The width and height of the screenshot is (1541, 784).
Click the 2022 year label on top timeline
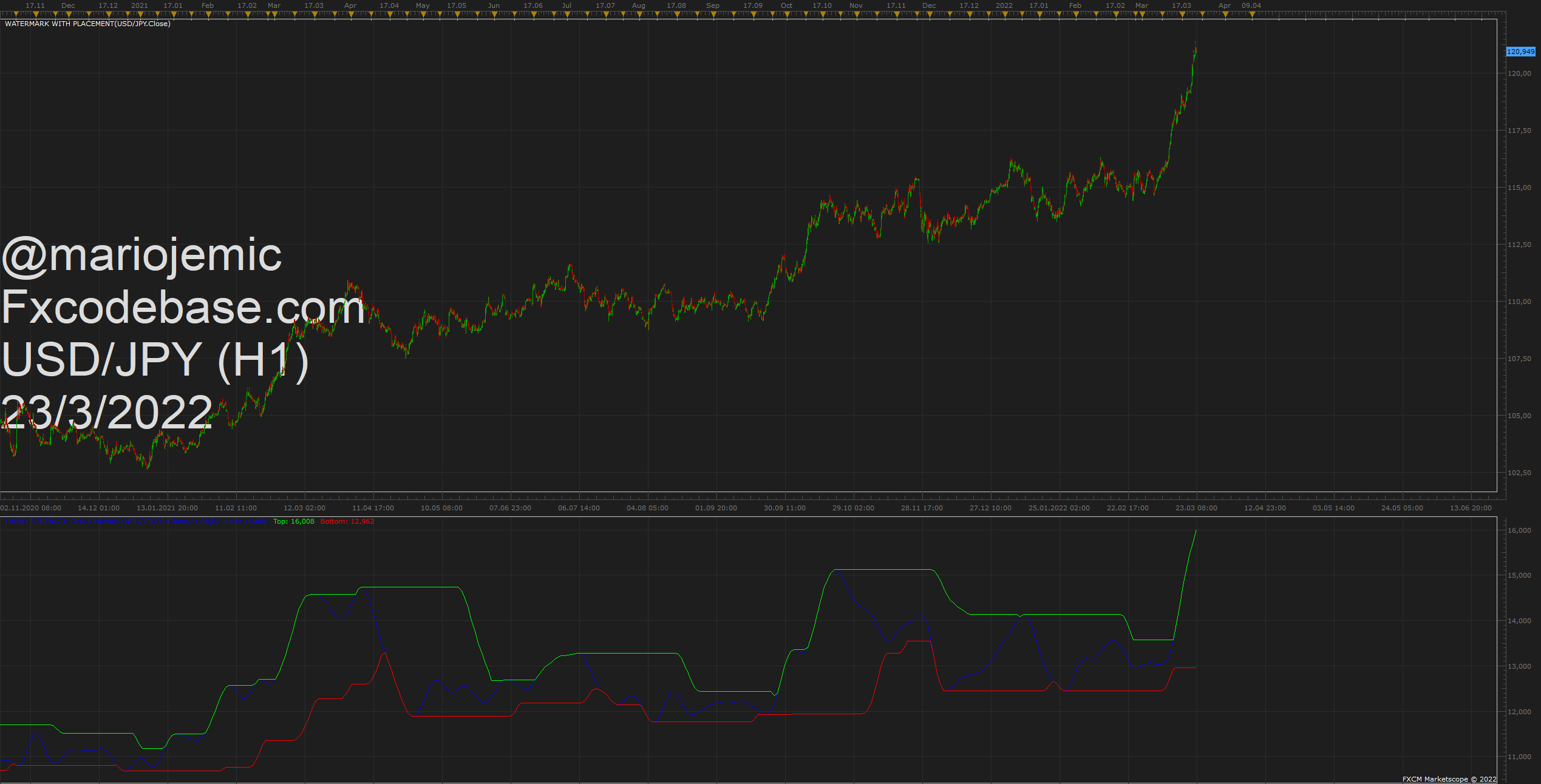[1004, 5]
